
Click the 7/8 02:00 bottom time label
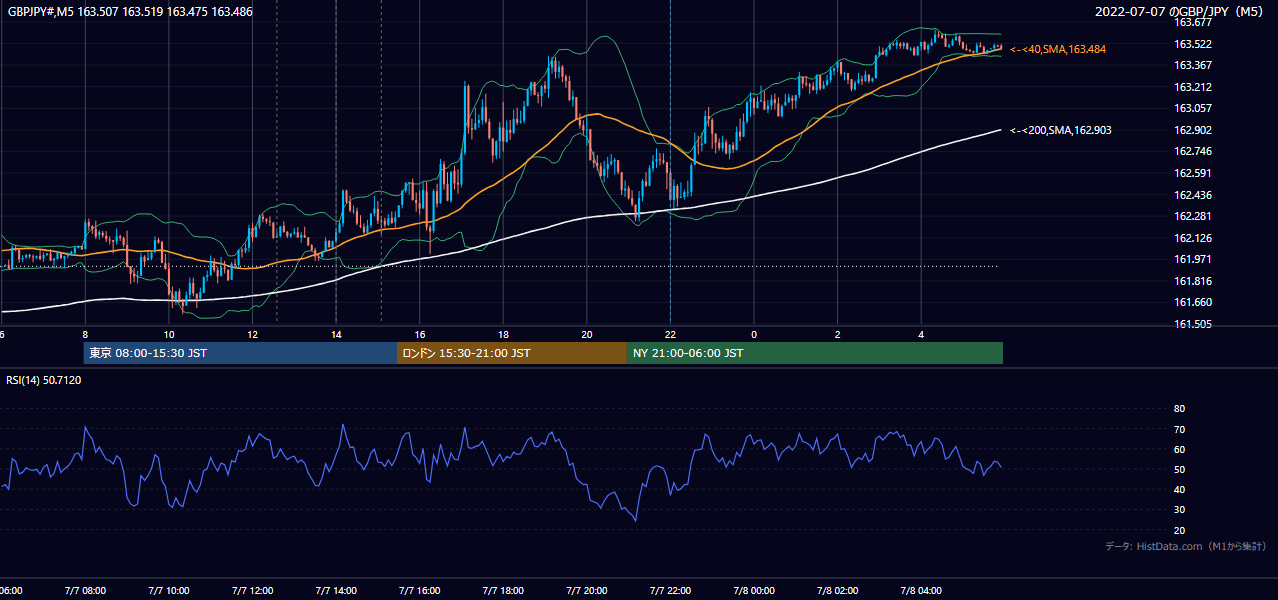838,591
